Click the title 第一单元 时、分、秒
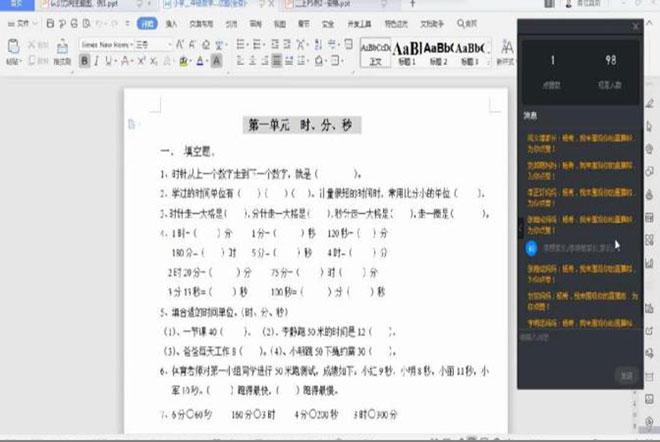The width and height of the screenshot is (660, 442). tap(301, 125)
